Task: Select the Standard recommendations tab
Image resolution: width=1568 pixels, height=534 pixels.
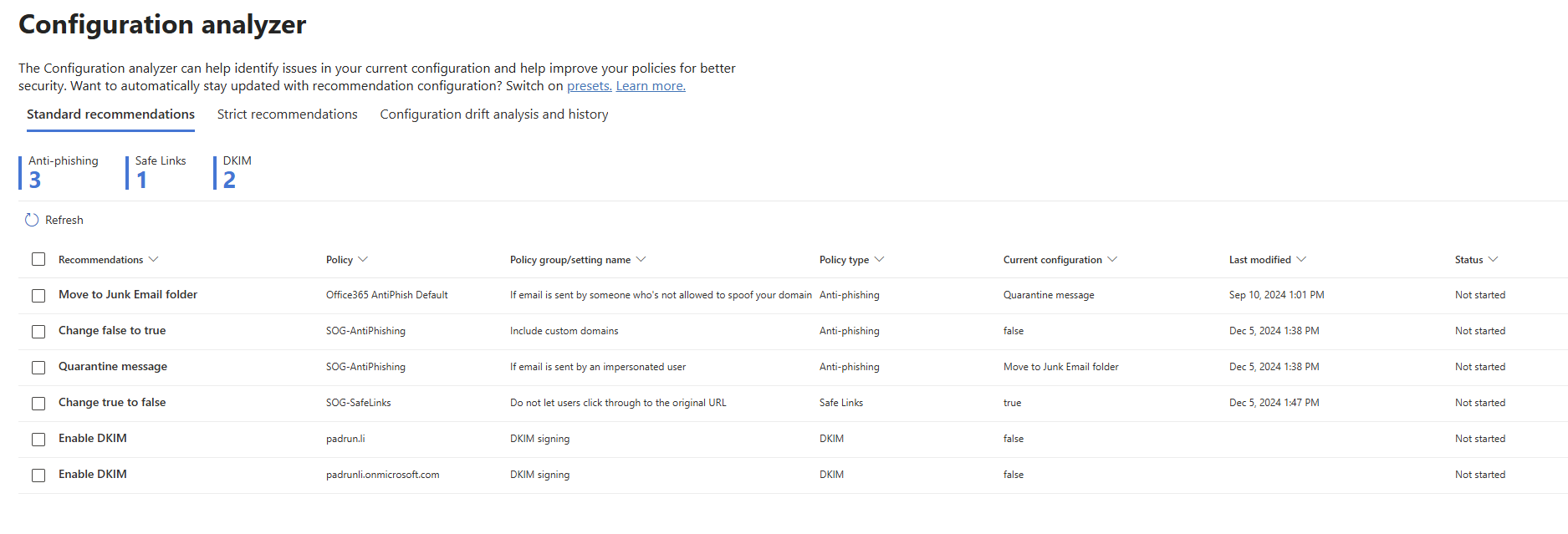Action: tap(110, 114)
